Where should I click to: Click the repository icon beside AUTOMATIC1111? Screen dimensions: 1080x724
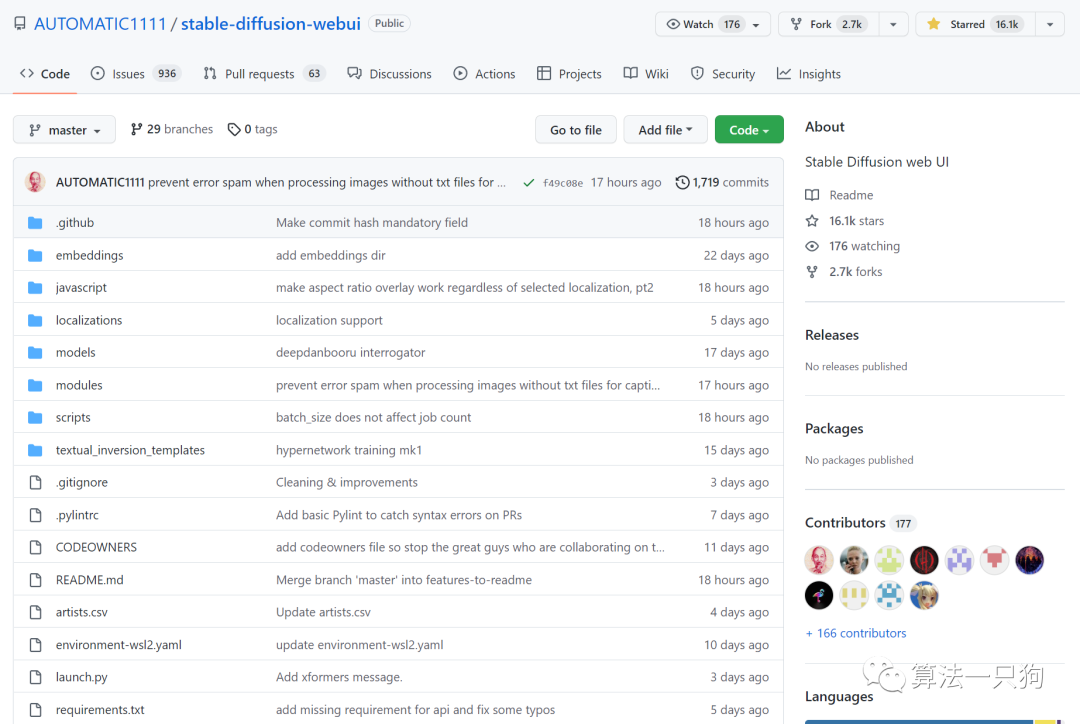pos(20,24)
